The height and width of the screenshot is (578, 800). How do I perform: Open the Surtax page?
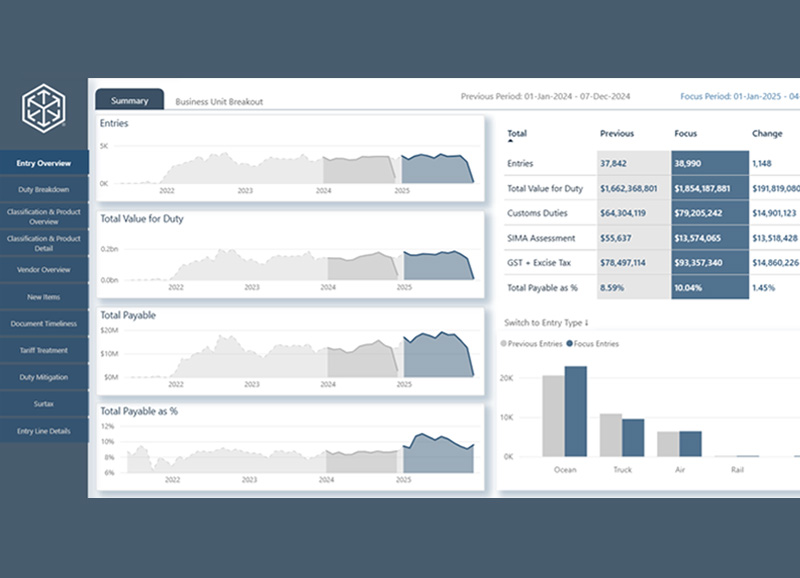[x=44, y=405]
